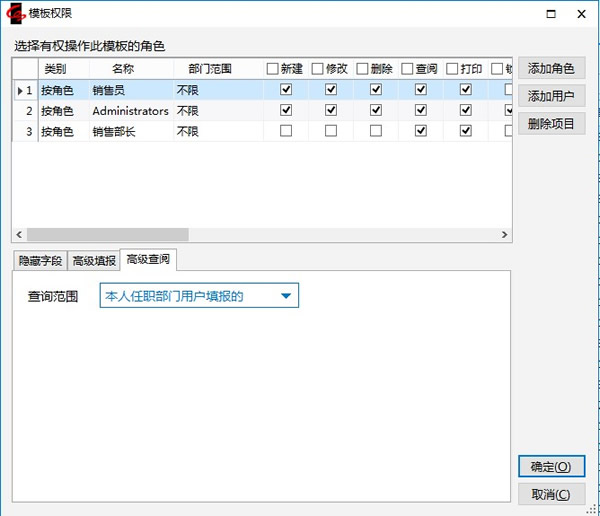Enable 新建 permission for 销售部长 row
This screenshot has width=600, height=516.
[287, 131]
